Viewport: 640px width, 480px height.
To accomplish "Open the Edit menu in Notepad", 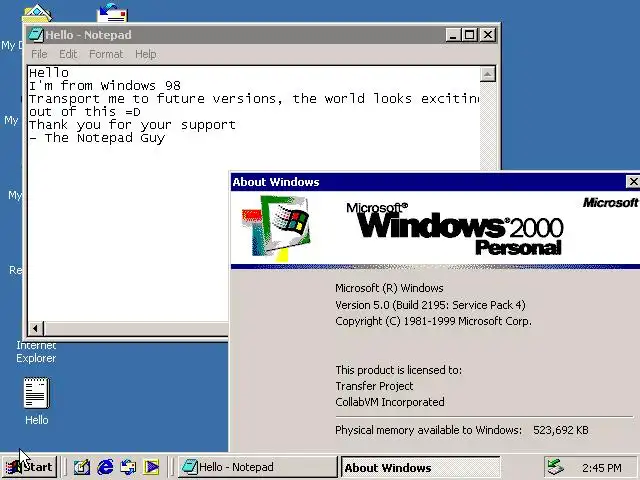I will [68, 54].
